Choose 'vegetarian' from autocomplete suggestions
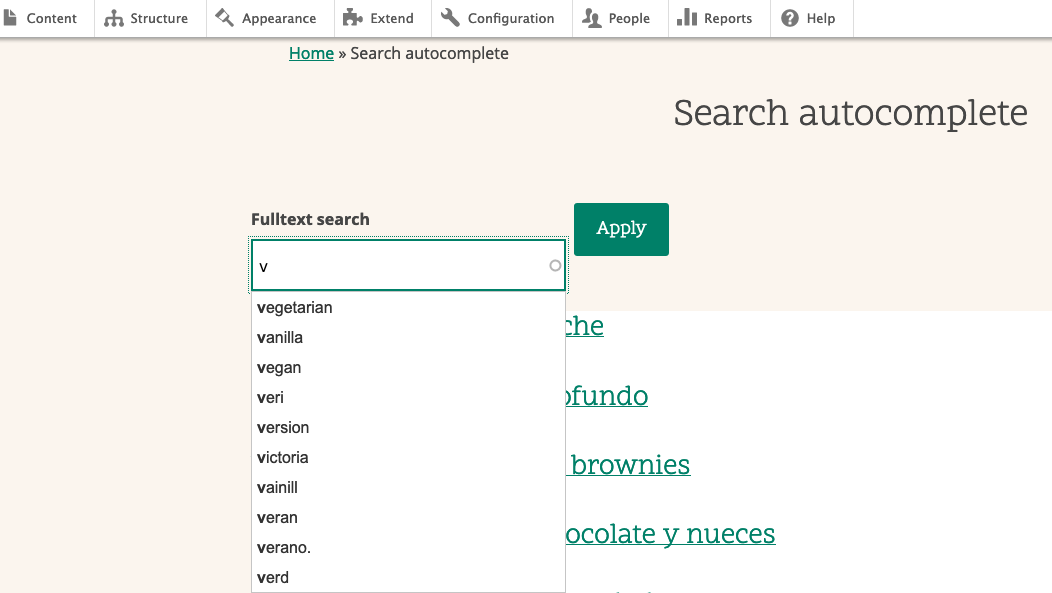This screenshot has height=593, width=1052. pos(295,308)
